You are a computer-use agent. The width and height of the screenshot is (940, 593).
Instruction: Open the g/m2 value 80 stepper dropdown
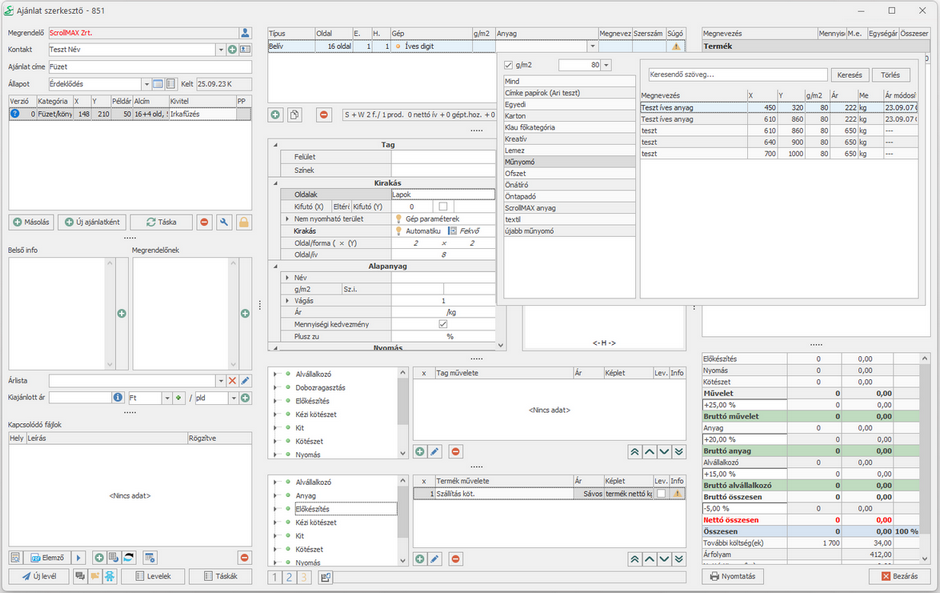(x=605, y=65)
